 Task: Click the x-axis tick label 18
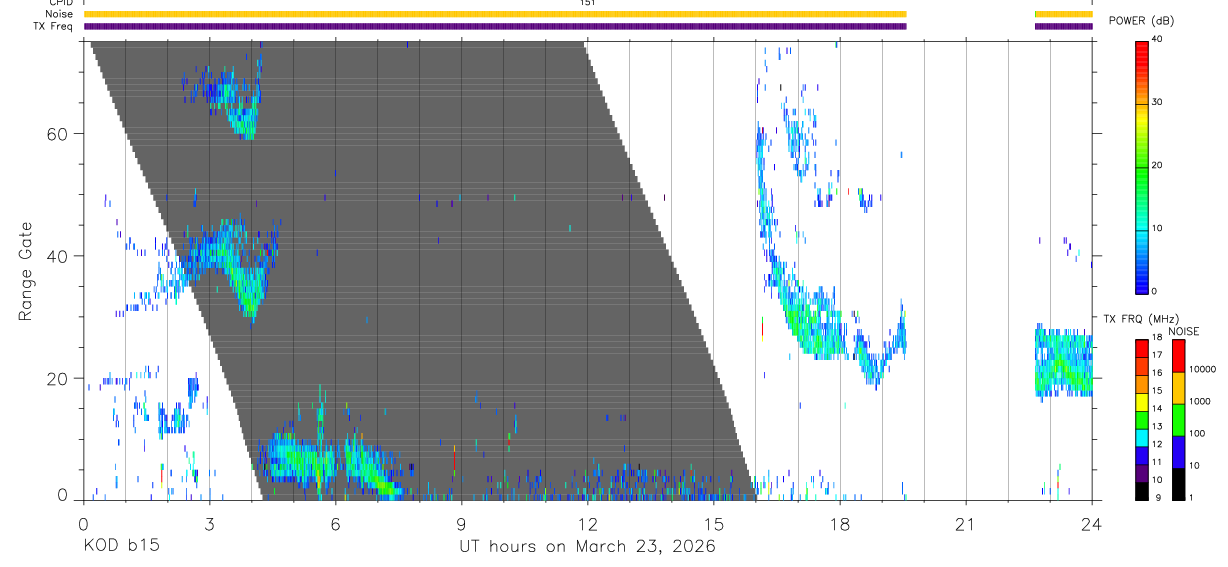(x=839, y=522)
